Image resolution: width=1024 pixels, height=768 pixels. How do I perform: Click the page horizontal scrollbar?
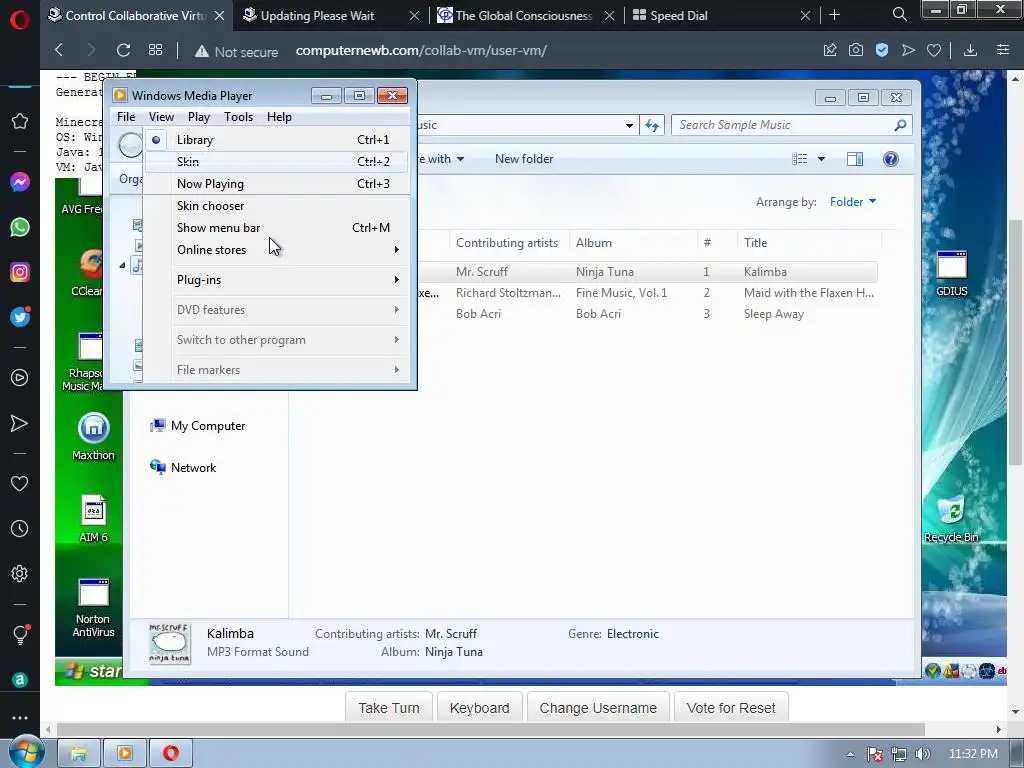[490, 729]
